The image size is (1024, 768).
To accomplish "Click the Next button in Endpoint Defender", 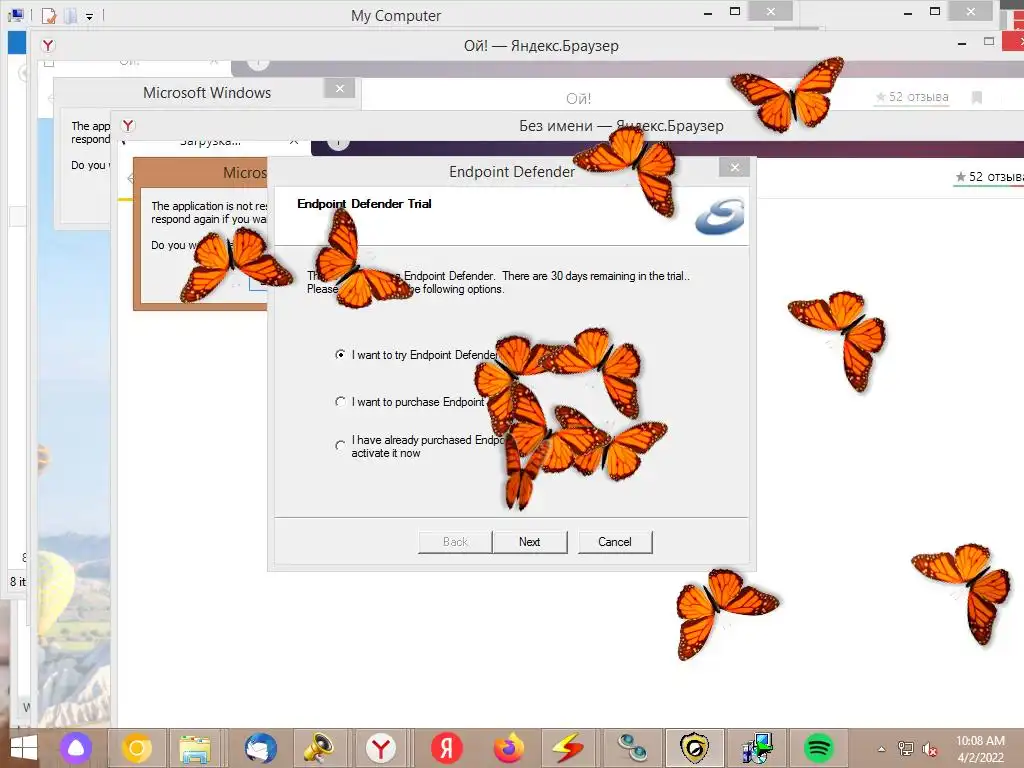I will [530, 542].
